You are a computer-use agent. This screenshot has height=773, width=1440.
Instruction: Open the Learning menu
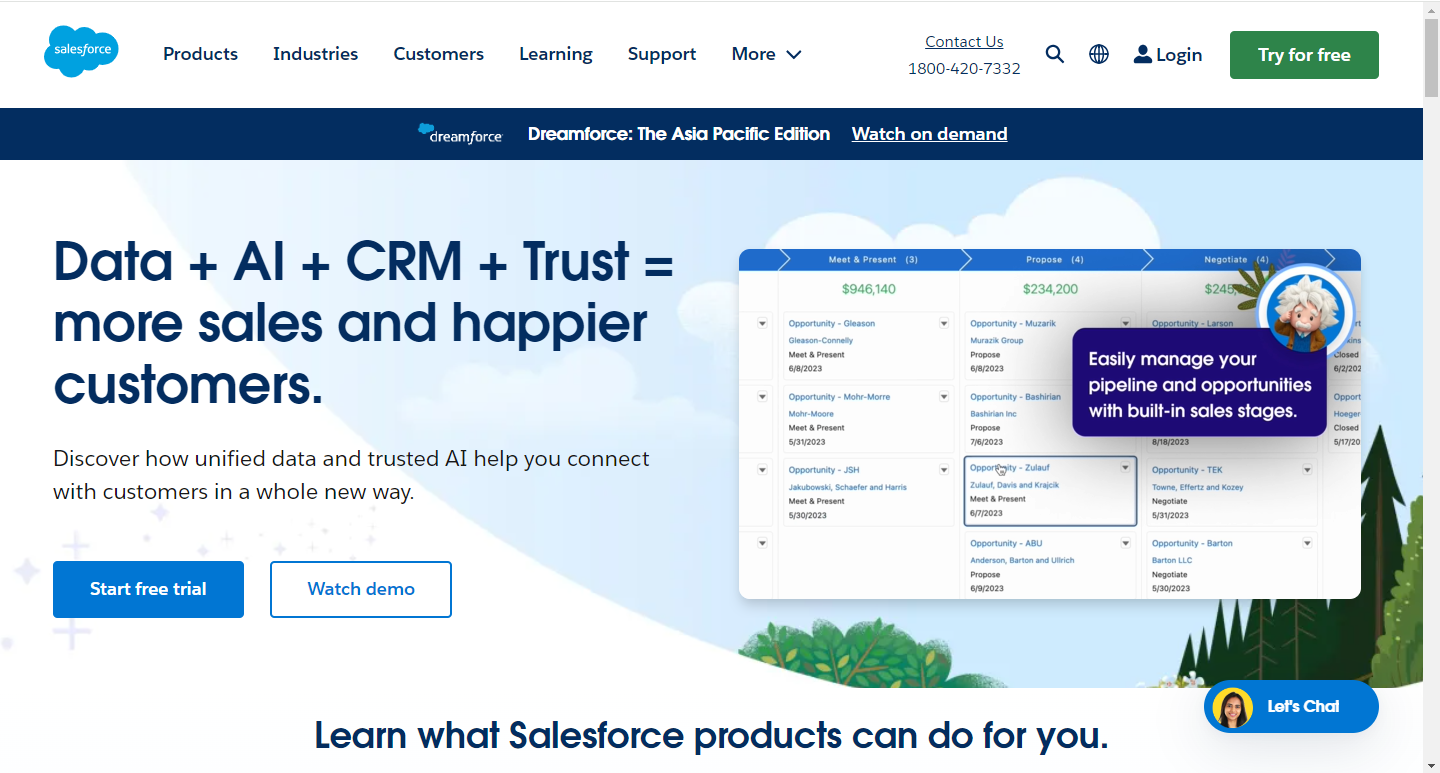coord(555,54)
